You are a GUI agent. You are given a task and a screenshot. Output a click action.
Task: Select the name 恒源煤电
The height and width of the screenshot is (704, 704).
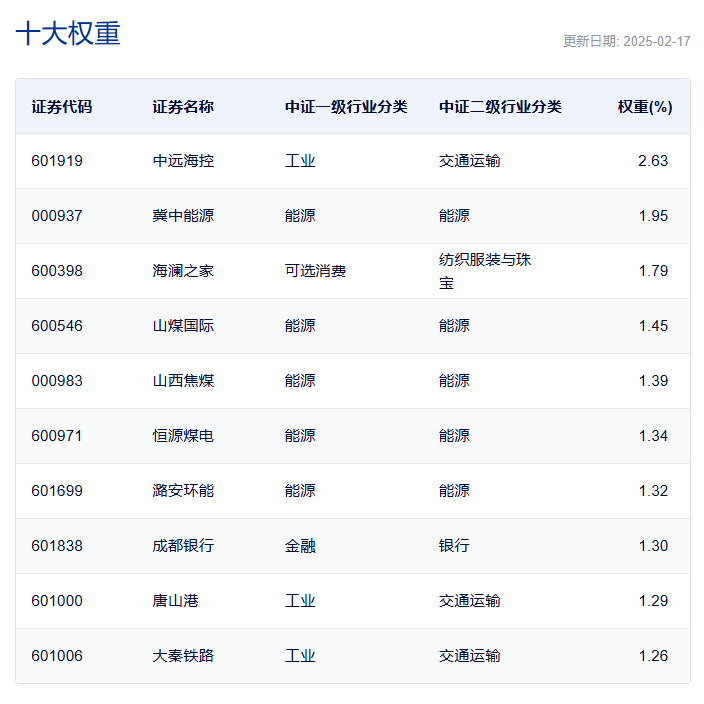point(183,436)
